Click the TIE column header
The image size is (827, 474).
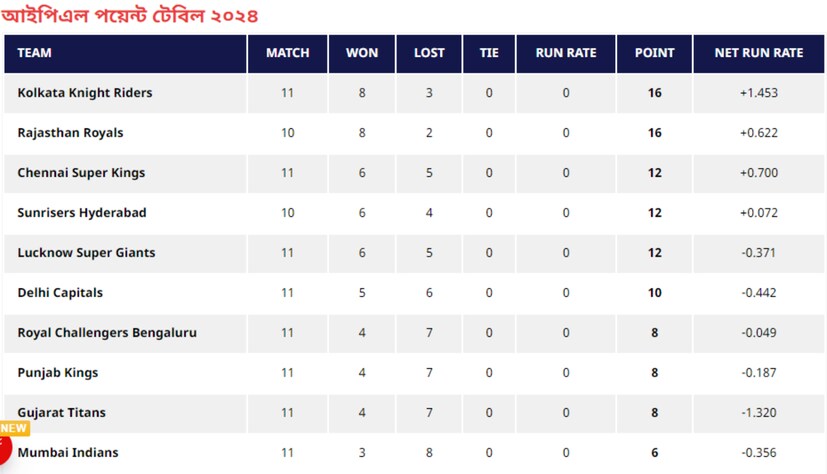[489, 53]
